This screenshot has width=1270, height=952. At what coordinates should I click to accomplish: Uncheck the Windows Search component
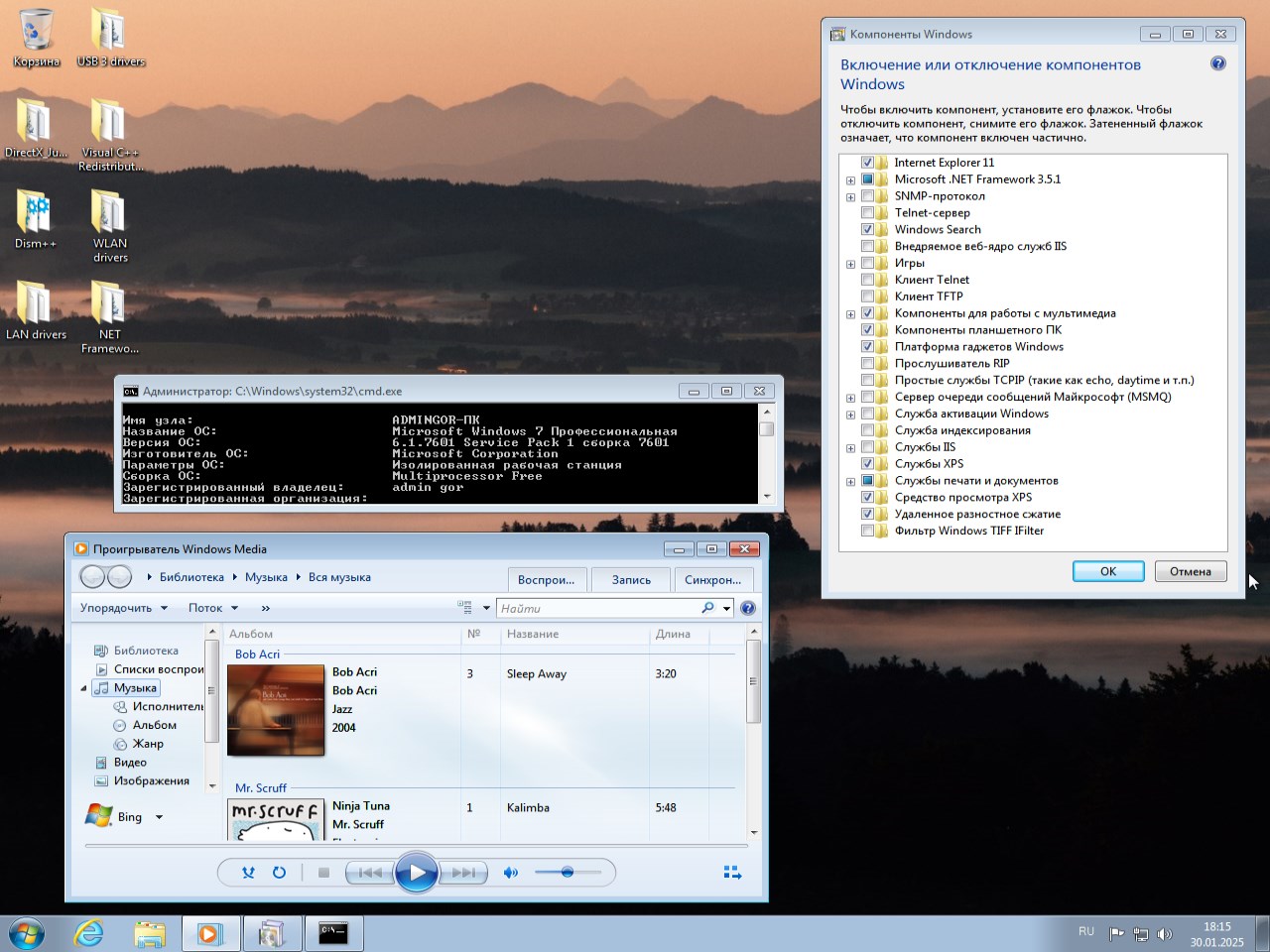click(868, 229)
